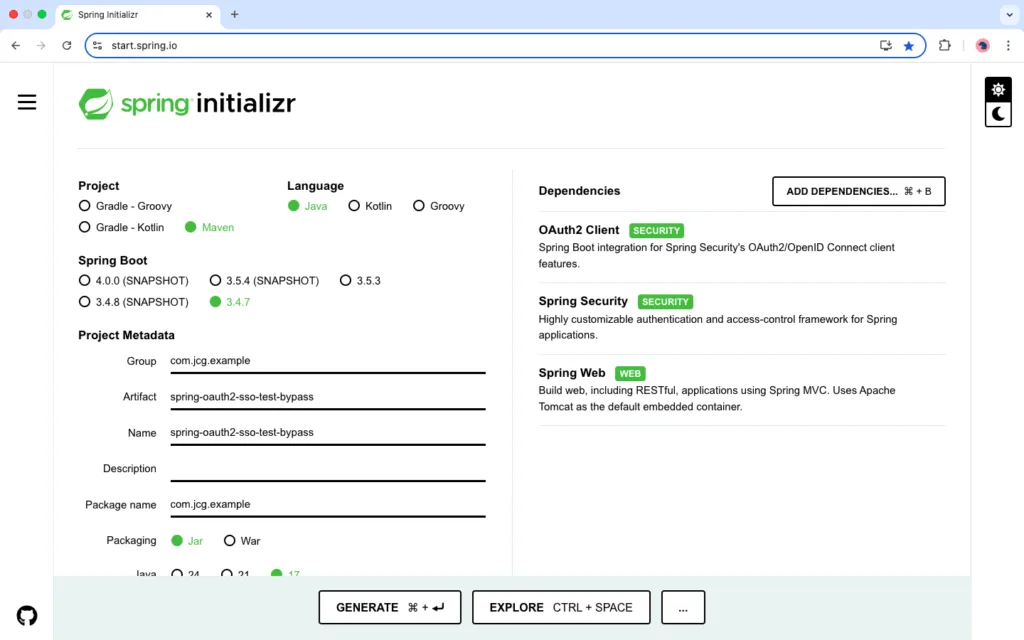The height and width of the screenshot is (640, 1024).
Task: Click the Dependencies heading
Action: point(579,191)
